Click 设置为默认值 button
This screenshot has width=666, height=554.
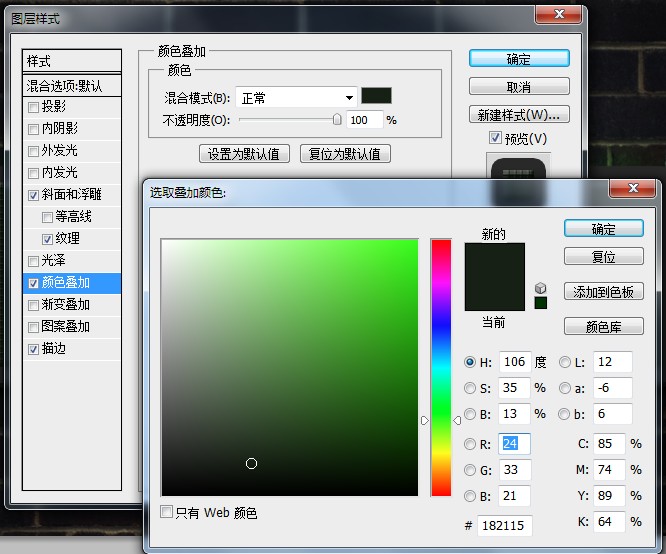pos(244,154)
